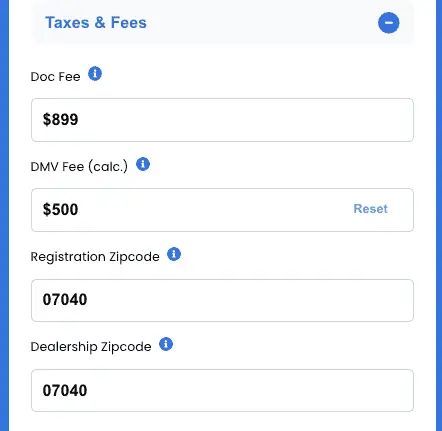Click the Doc Fee label
This screenshot has width=442, height=431.
pyautogui.click(x=55, y=77)
